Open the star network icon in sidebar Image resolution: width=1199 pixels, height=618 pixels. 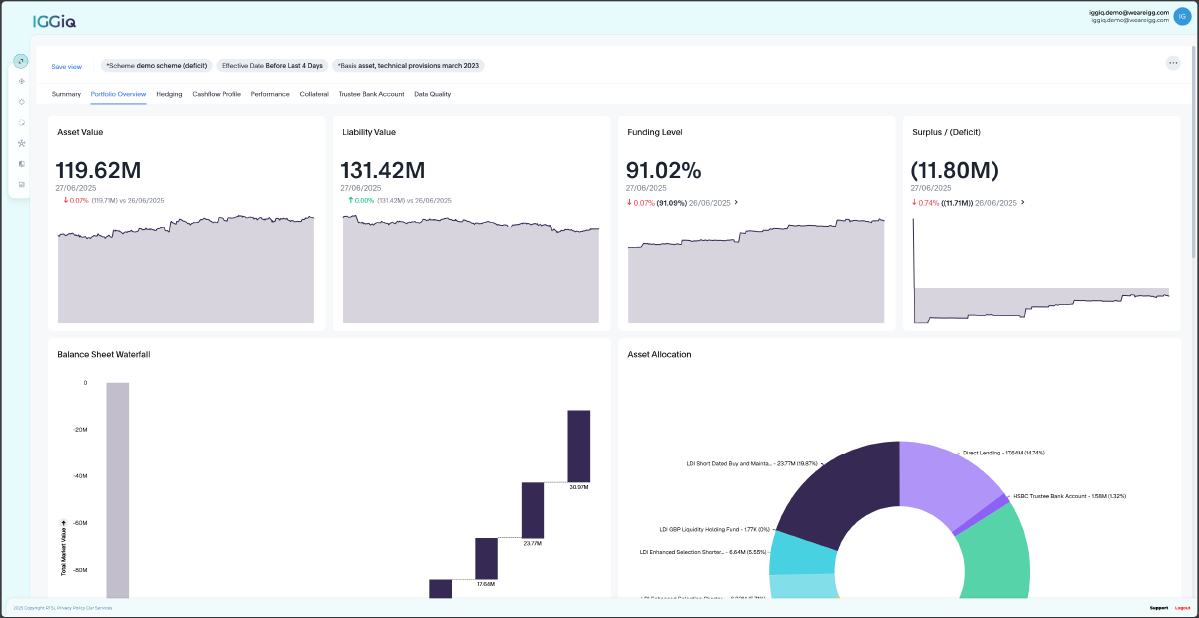click(x=21, y=143)
